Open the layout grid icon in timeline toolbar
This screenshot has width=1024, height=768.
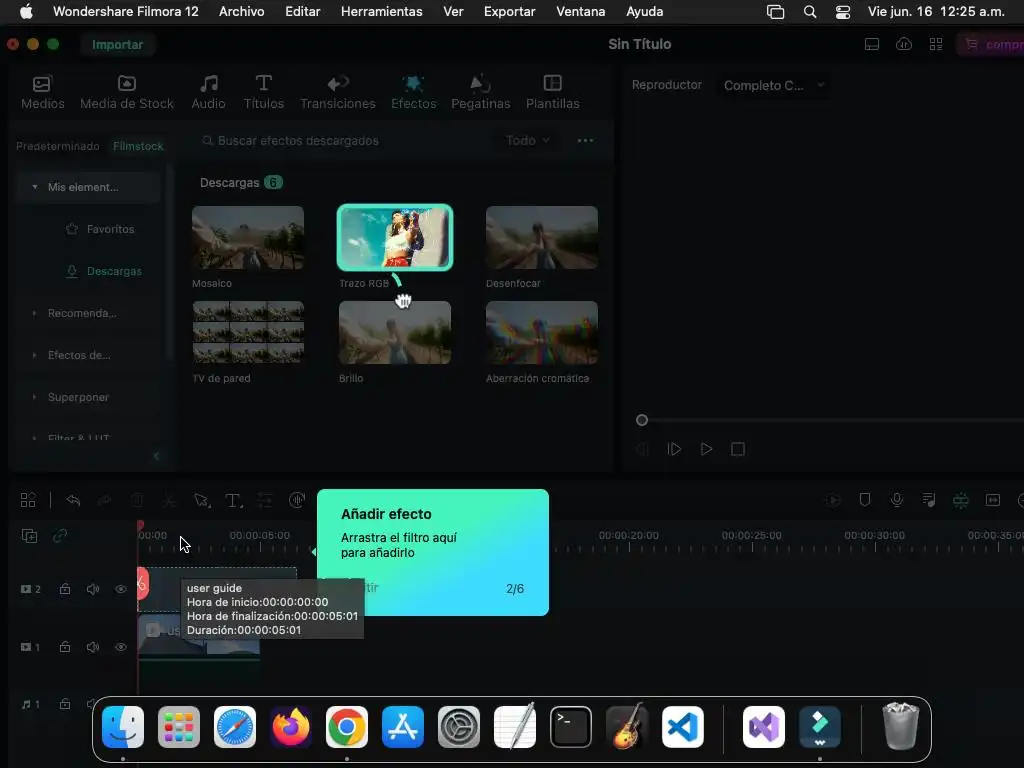pyautogui.click(x=28, y=500)
